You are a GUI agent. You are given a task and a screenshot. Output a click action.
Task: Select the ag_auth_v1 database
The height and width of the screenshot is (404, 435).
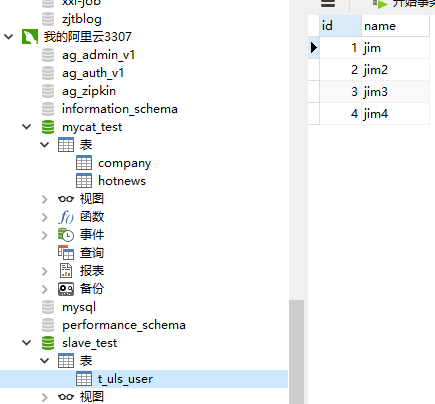[93, 73]
